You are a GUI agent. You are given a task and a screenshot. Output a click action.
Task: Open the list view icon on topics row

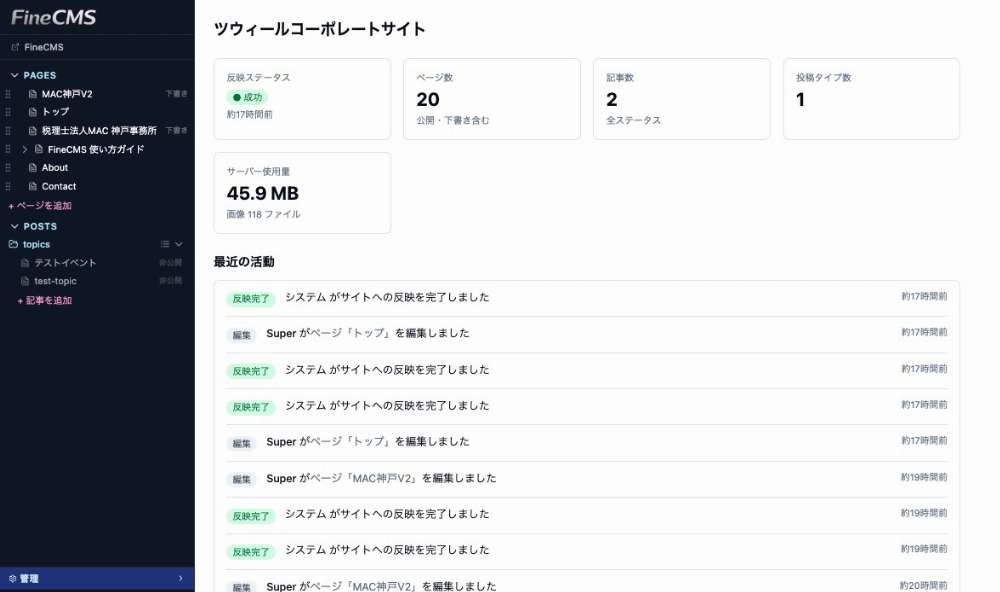coord(165,244)
